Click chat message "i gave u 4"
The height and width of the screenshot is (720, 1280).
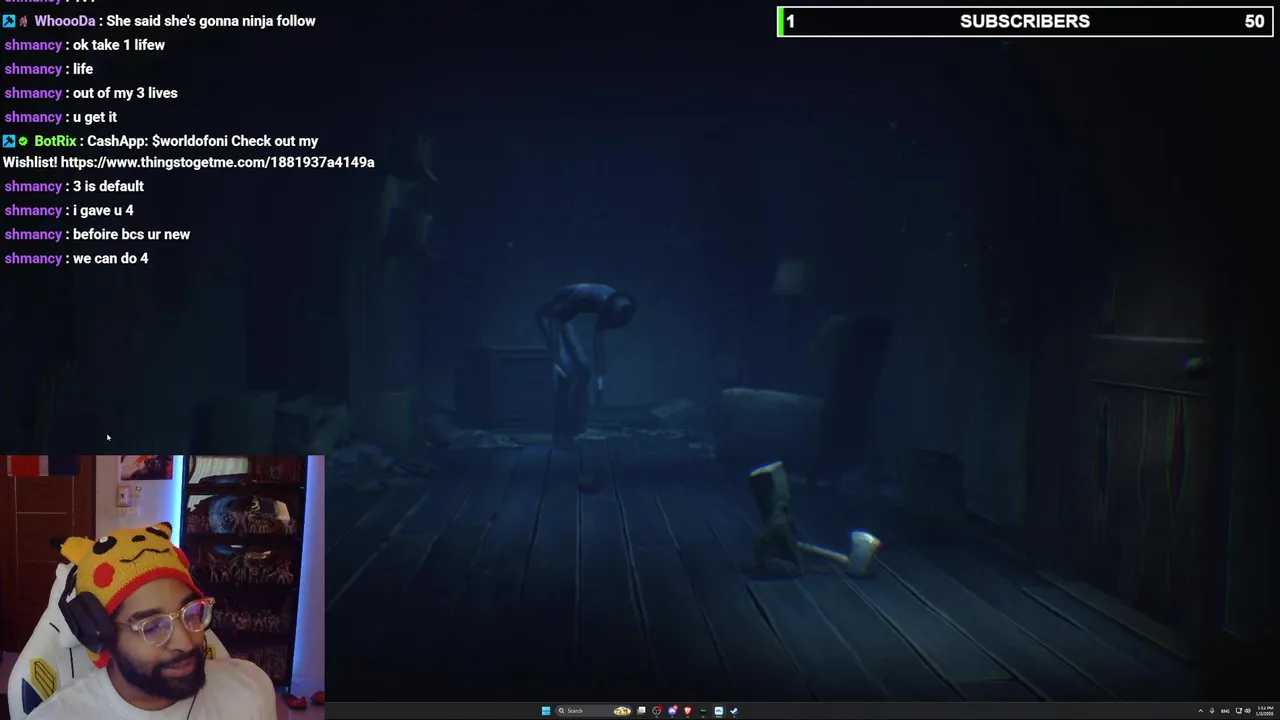[103, 210]
